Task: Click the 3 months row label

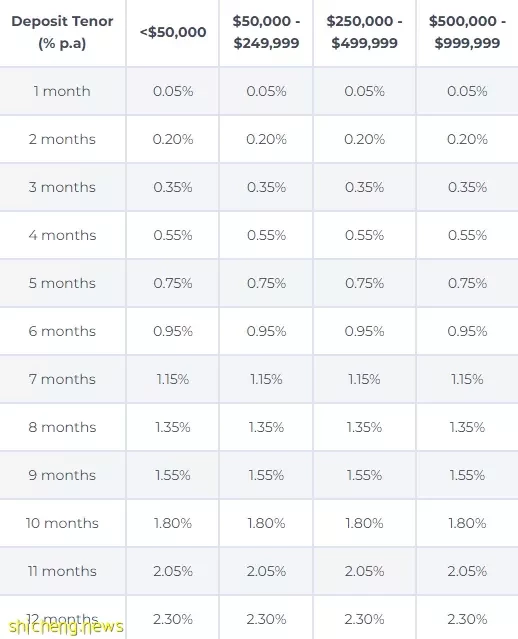Action: click(62, 187)
